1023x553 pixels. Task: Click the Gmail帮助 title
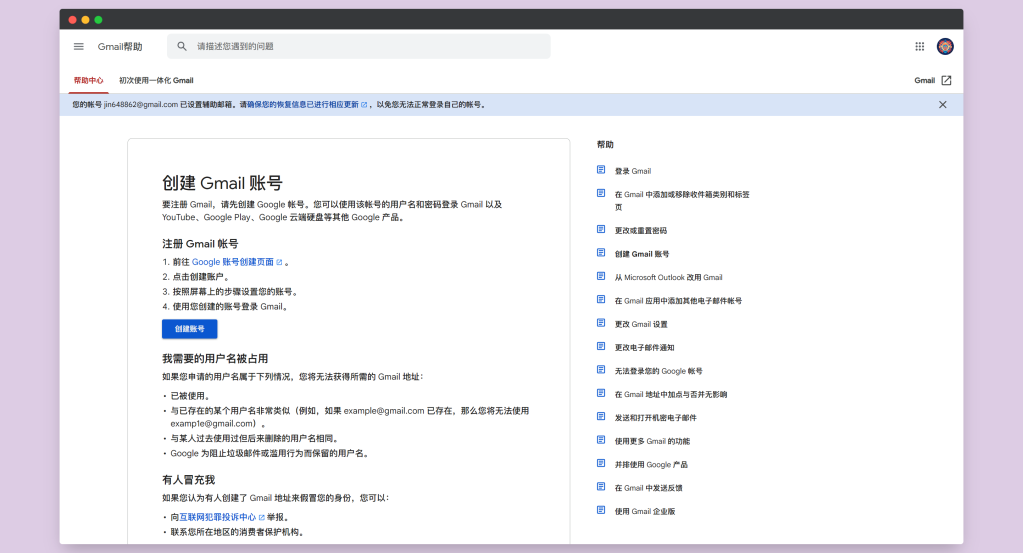[120, 46]
